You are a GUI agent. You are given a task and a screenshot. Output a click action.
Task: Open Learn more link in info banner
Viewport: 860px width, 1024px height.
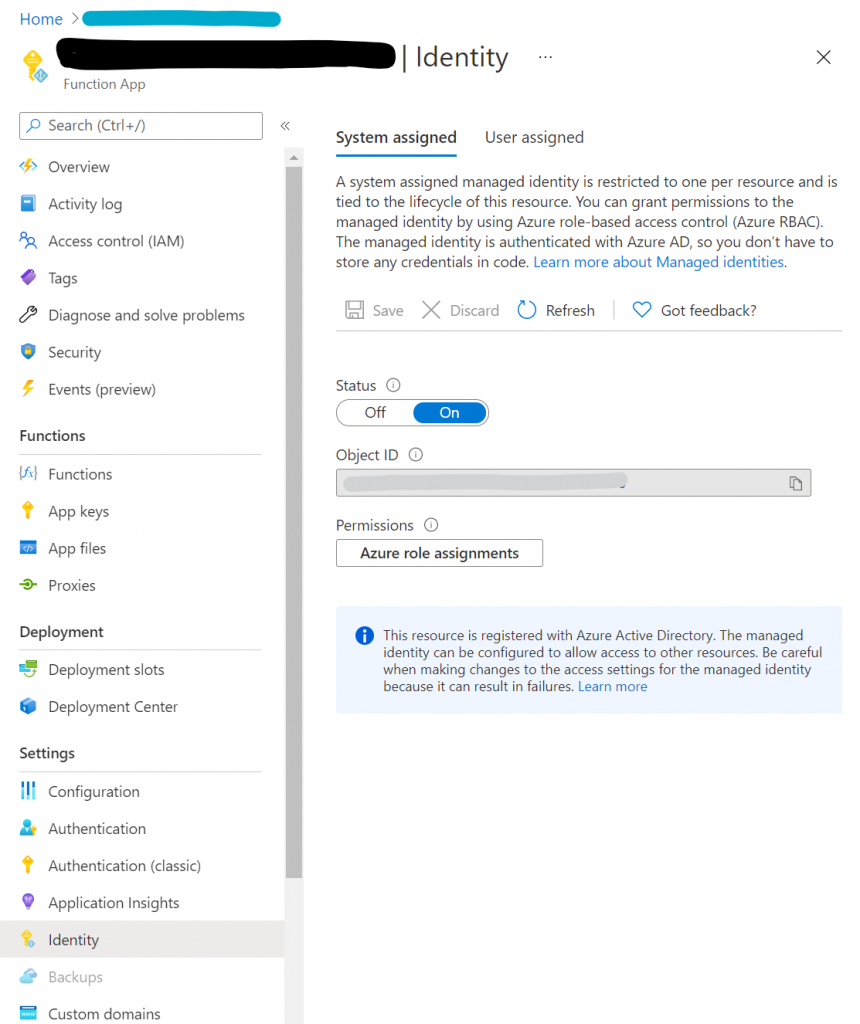pos(613,686)
